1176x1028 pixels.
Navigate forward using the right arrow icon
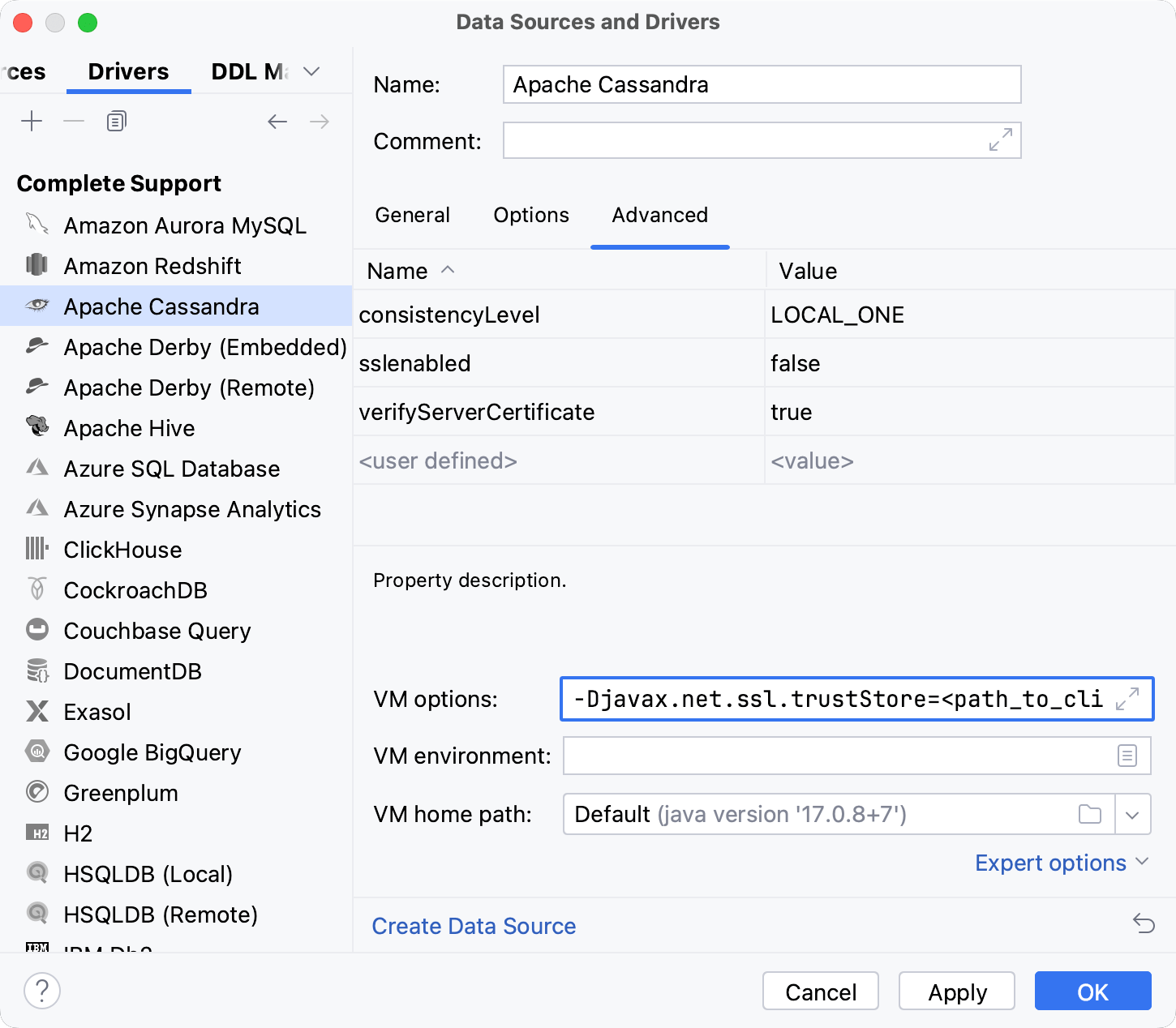(x=320, y=121)
